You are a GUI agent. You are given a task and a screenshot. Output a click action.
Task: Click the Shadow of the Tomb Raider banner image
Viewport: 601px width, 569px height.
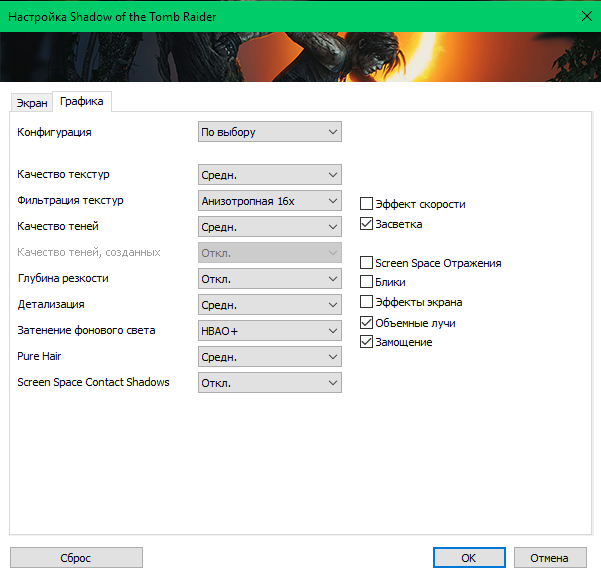pos(300,57)
